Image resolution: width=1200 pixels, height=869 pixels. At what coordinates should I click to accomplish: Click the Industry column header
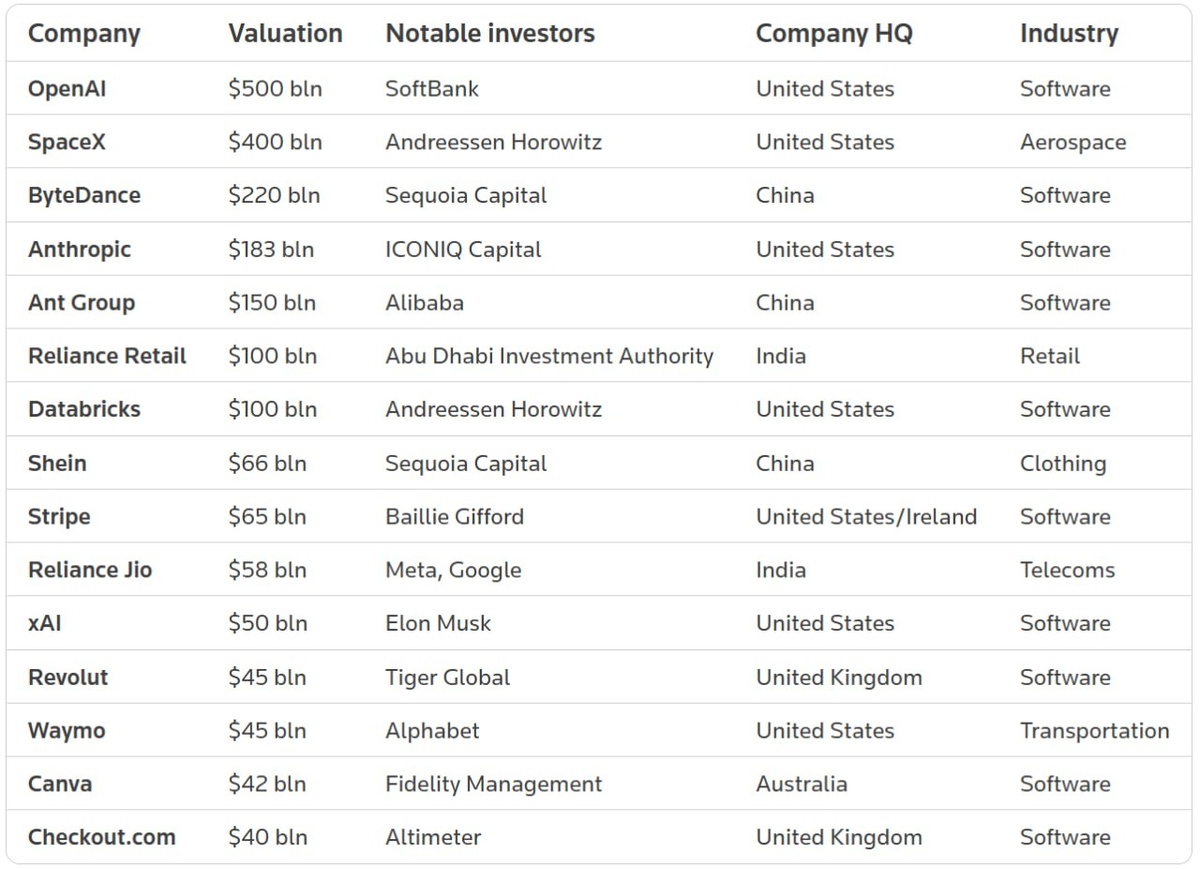1069,34
